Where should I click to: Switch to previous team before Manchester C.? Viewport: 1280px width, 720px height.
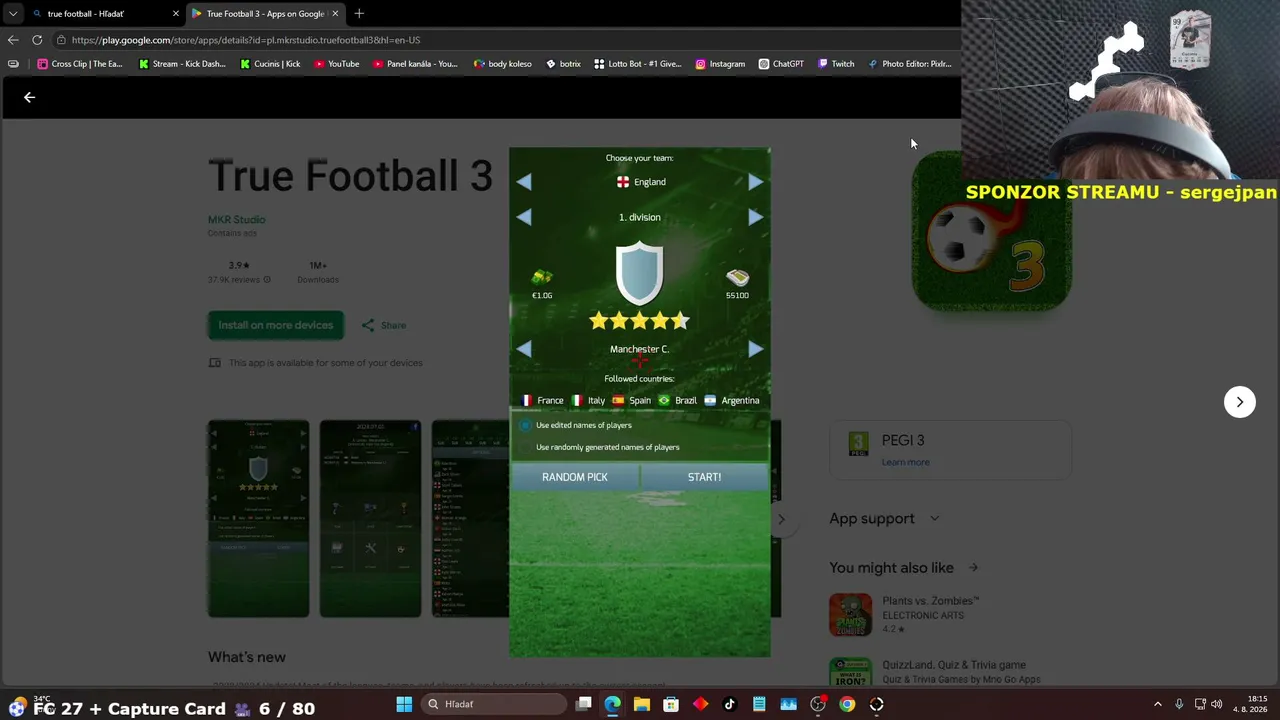pos(524,349)
